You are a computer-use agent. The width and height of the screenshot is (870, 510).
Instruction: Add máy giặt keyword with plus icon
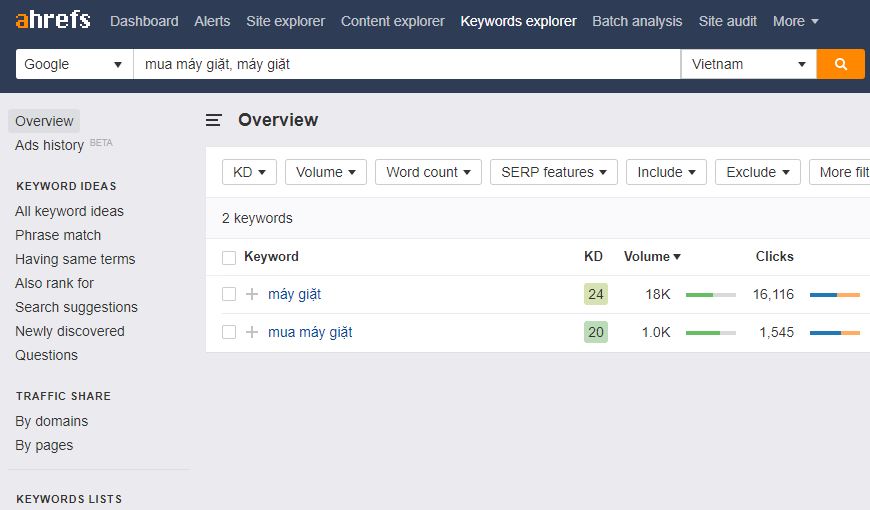point(252,294)
